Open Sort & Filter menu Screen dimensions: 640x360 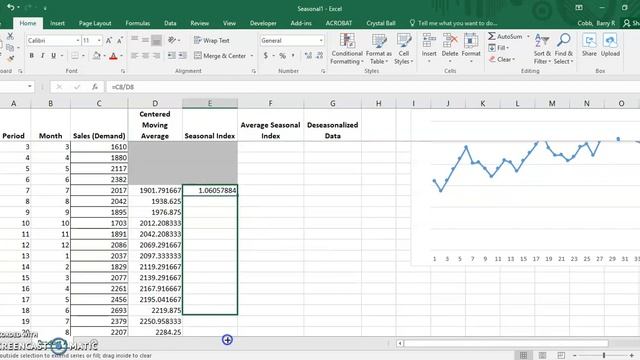coord(542,49)
